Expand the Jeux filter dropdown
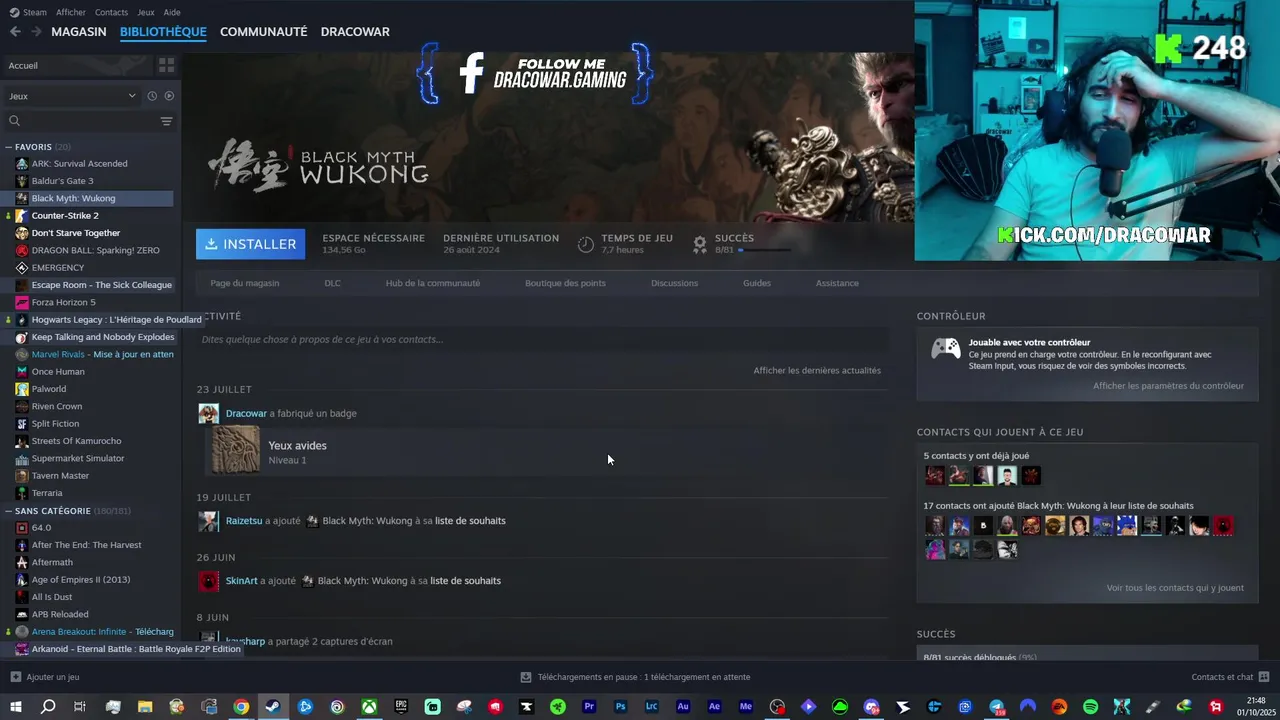Image resolution: width=1280 pixels, height=720 pixels. [x=72, y=96]
